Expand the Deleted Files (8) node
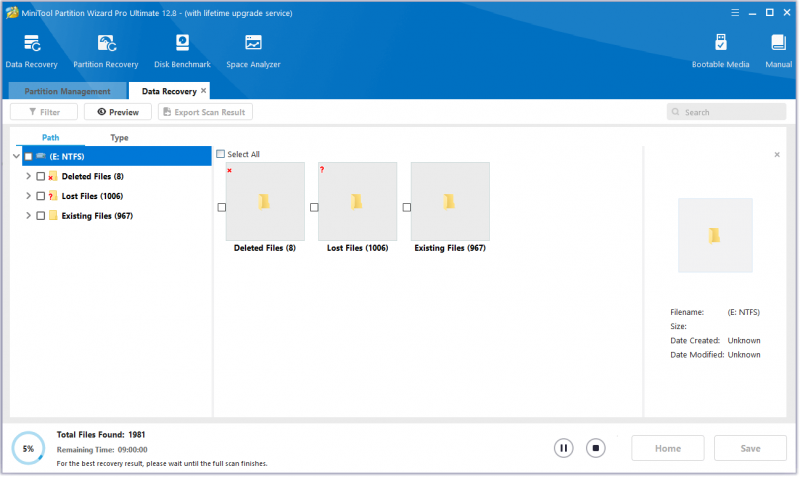The image size is (800, 477). coord(28,176)
